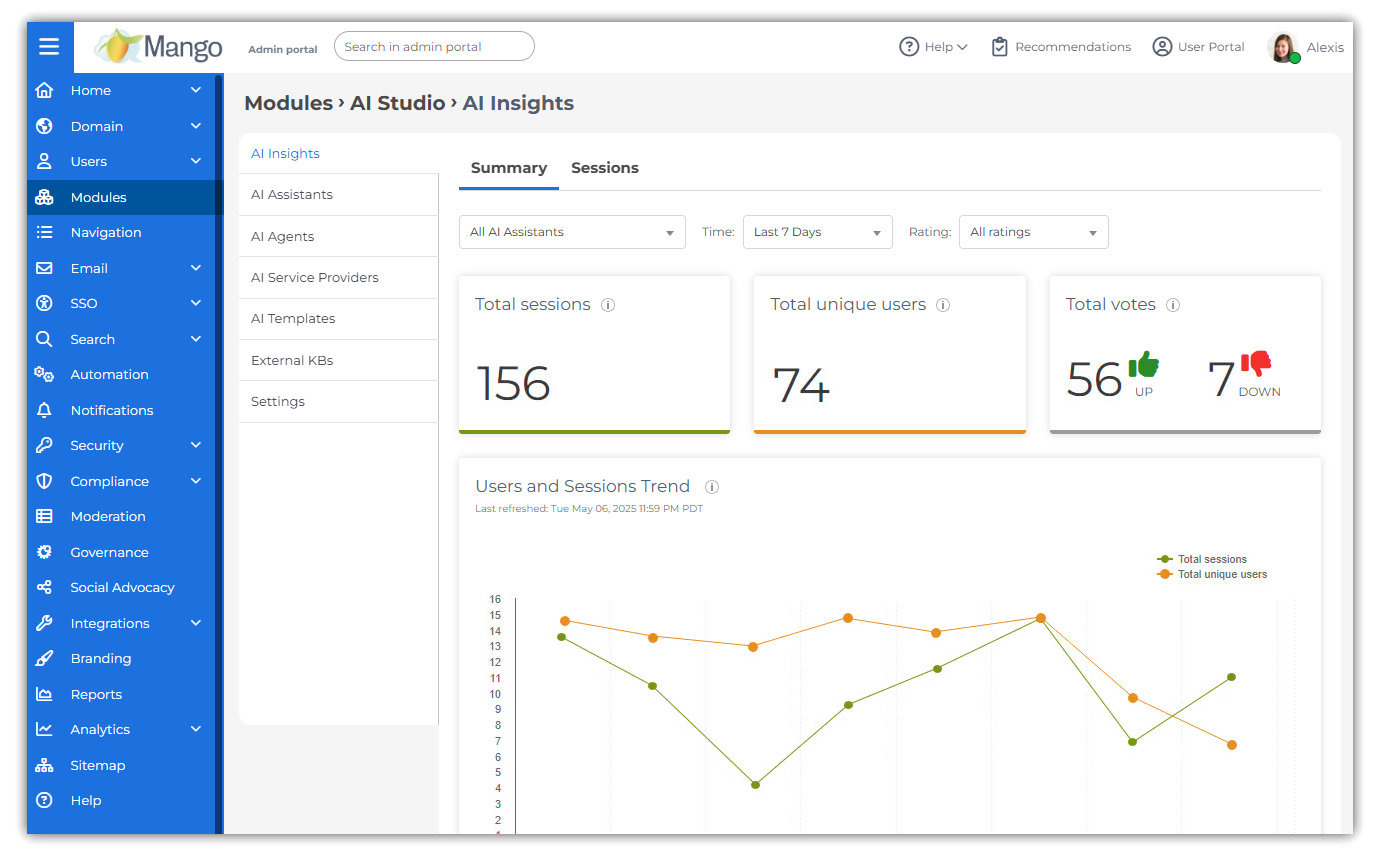Image resolution: width=1384 pixels, height=860 pixels.
Task: Click Alexis profile avatar
Action: click(x=1282, y=47)
